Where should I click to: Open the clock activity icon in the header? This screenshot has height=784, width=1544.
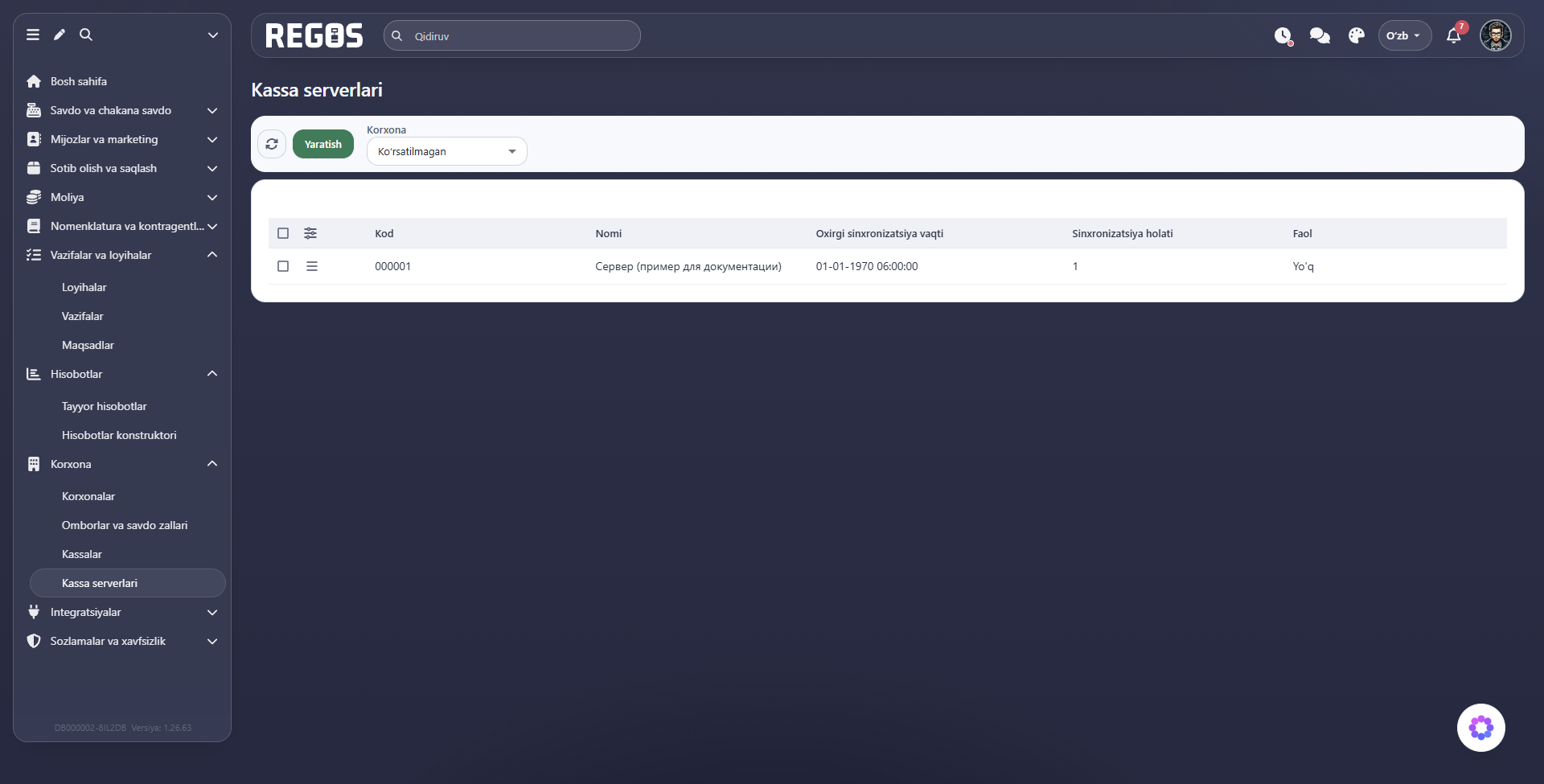1283,35
